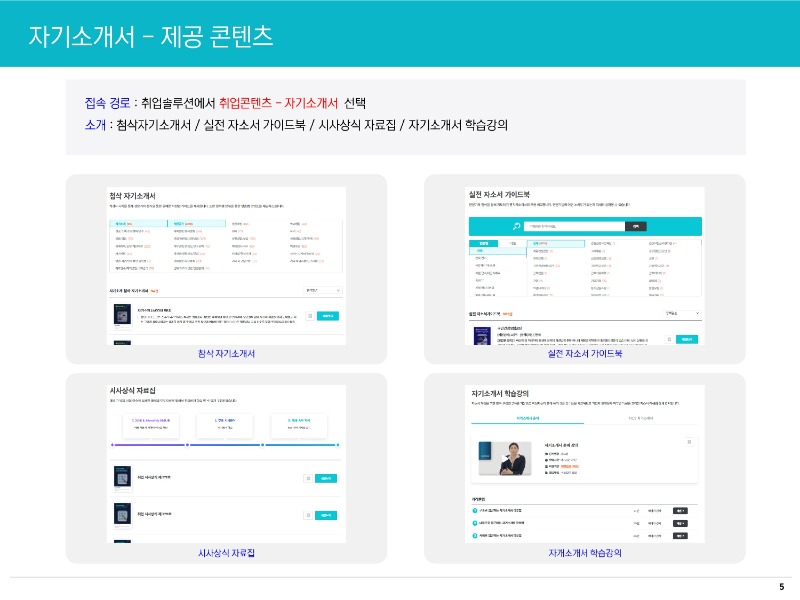Image resolution: width=800 pixels, height=600 pixels.
Task: Click the bookmark icon next to the guidebook entry
Action: 669,337
